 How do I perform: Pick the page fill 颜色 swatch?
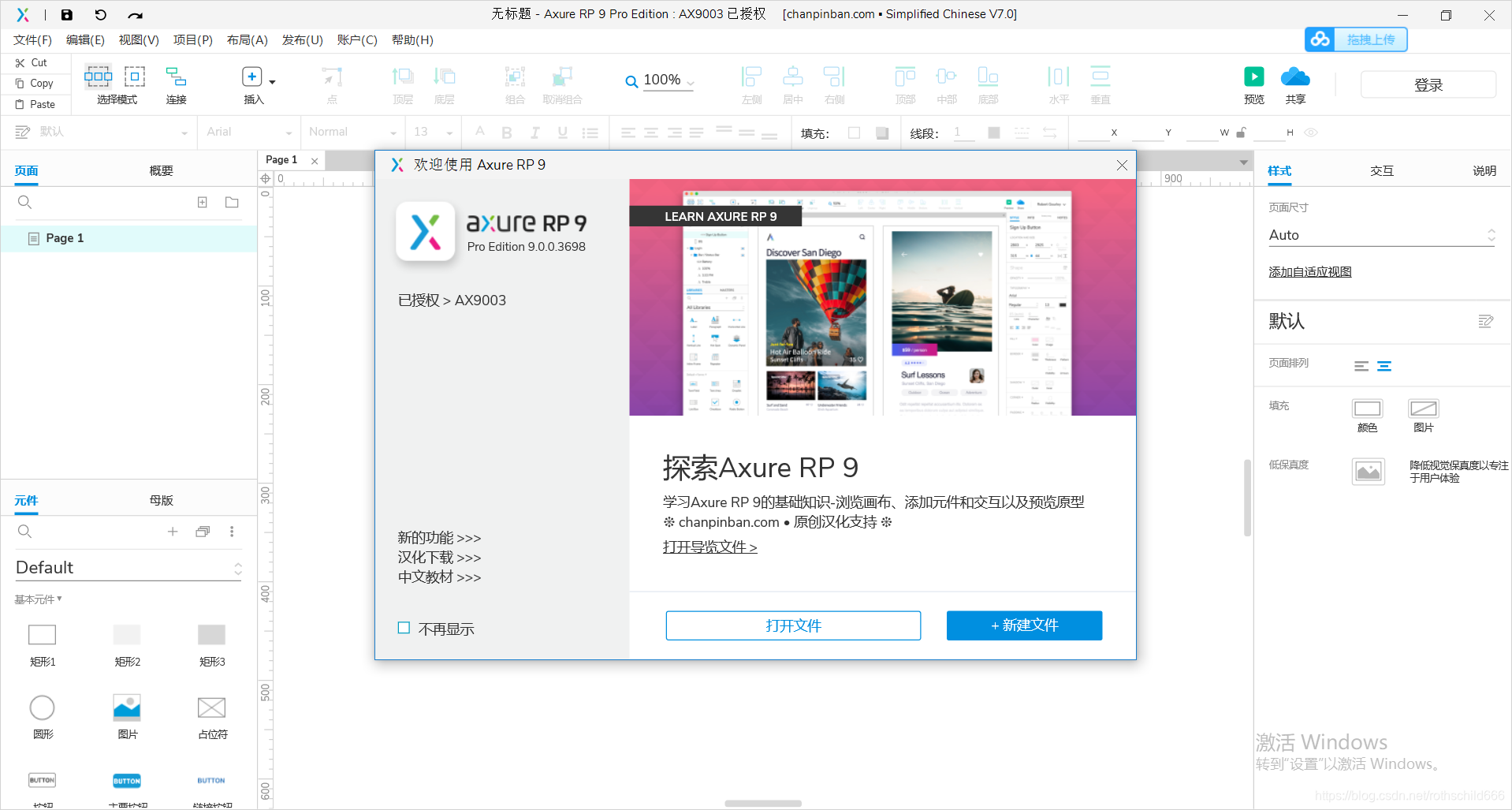point(1367,409)
